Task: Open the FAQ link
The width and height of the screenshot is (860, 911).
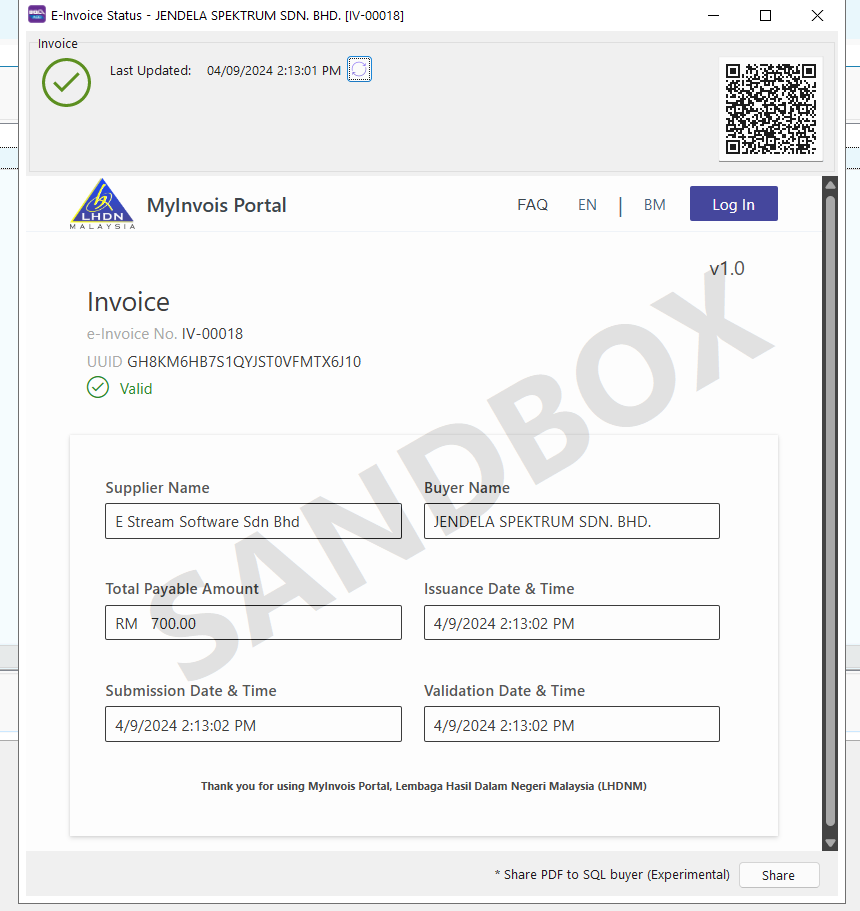Action: tap(532, 204)
